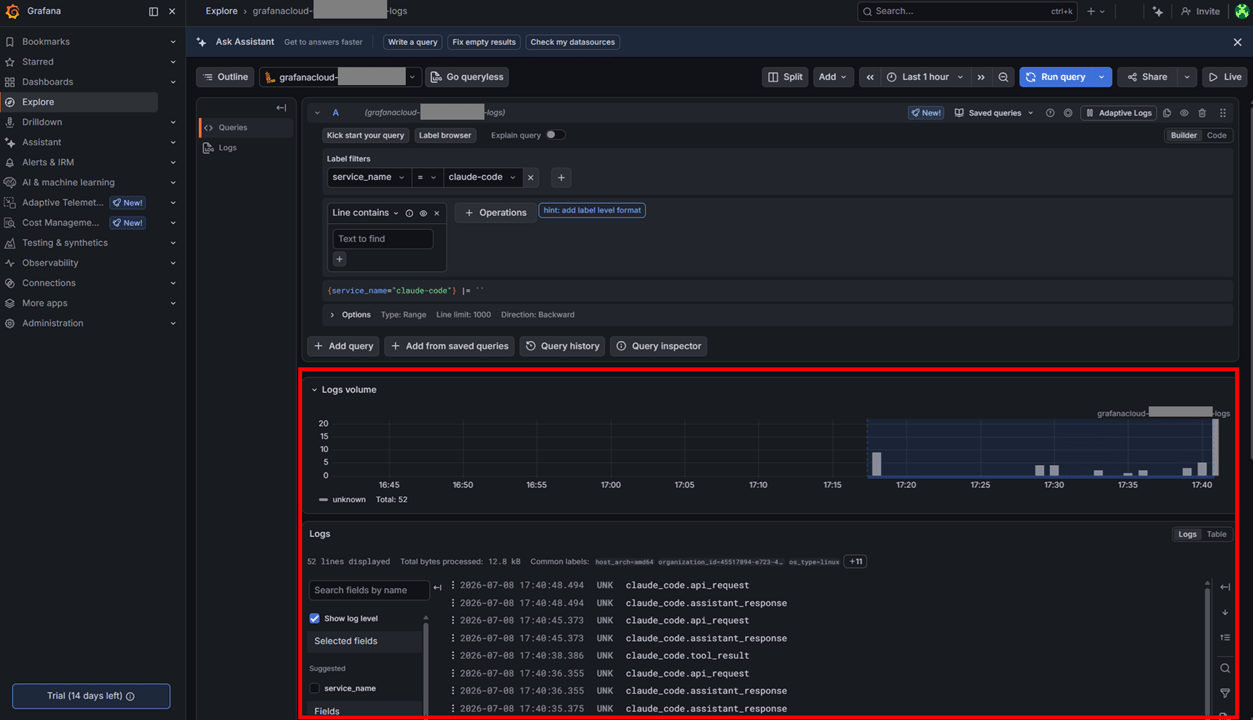This screenshot has width=1253, height=720.
Task: Open the service_name label dropdown
Action: click(369, 177)
